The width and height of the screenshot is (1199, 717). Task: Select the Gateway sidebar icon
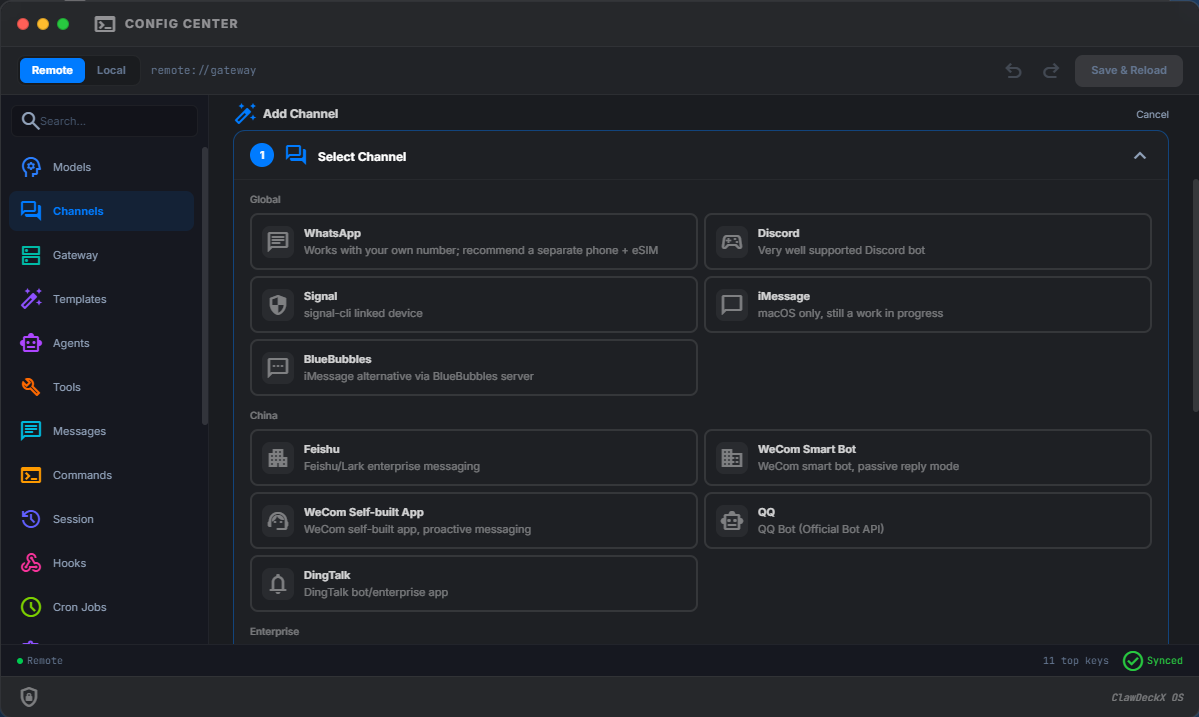(x=74, y=255)
